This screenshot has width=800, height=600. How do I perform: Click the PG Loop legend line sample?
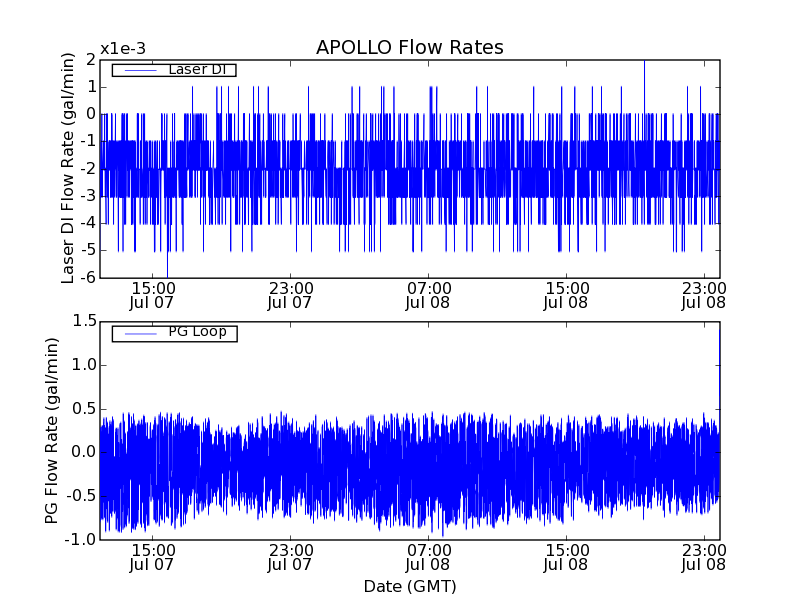pyautogui.click(x=140, y=334)
